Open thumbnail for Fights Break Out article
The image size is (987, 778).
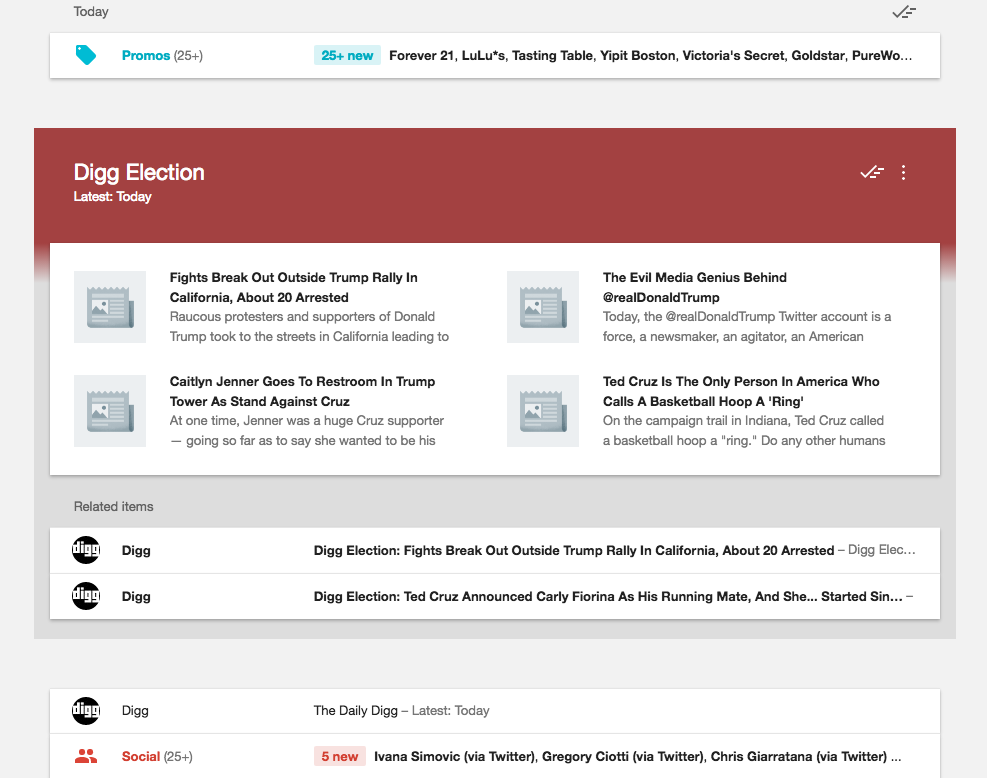tap(110, 307)
